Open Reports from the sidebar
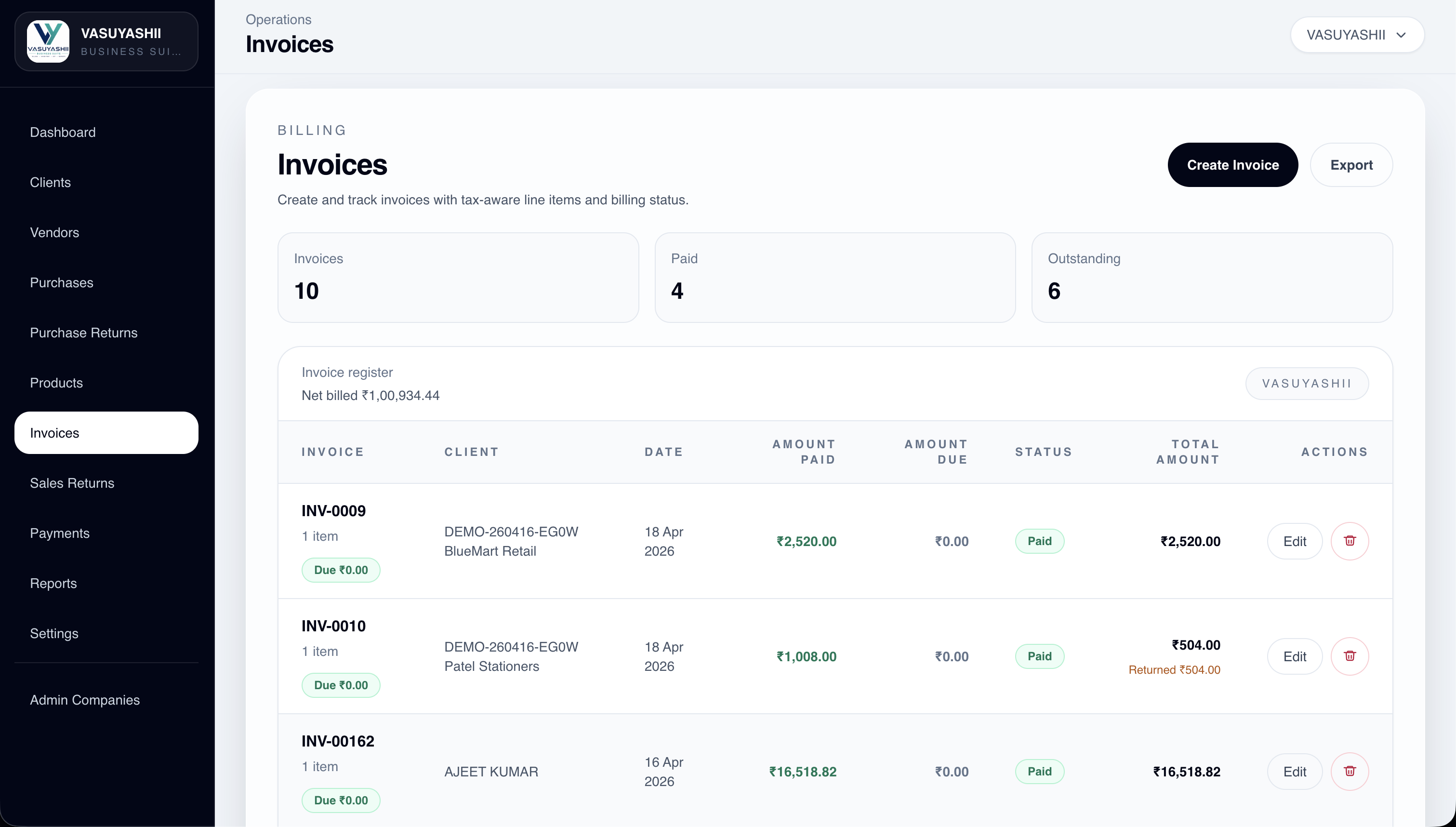This screenshot has height=827, width=1456. tap(106, 583)
